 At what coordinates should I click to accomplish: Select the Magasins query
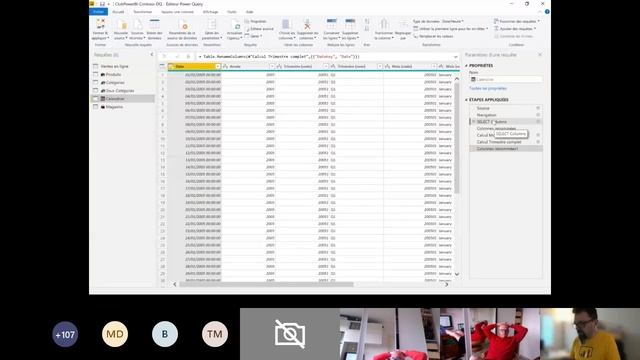(x=122, y=107)
